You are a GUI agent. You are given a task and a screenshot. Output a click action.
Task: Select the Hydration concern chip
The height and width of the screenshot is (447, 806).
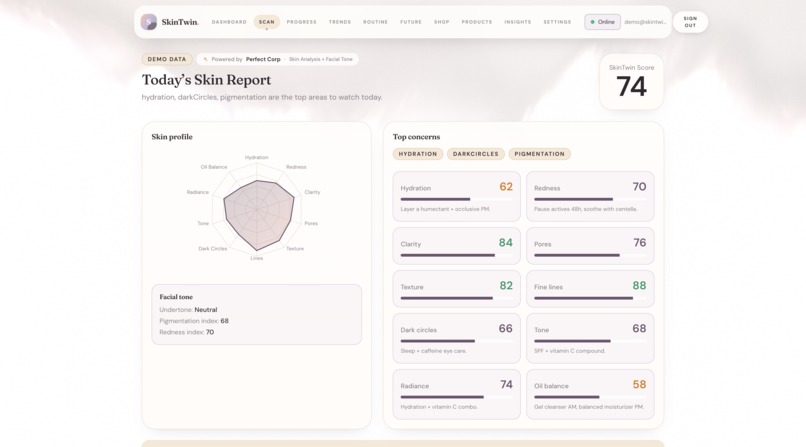(x=418, y=154)
